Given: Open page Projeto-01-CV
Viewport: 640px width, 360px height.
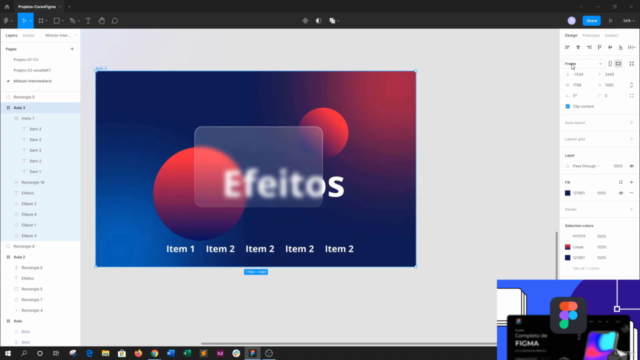Looking at the screenshot, I should (x=26, y=60).
